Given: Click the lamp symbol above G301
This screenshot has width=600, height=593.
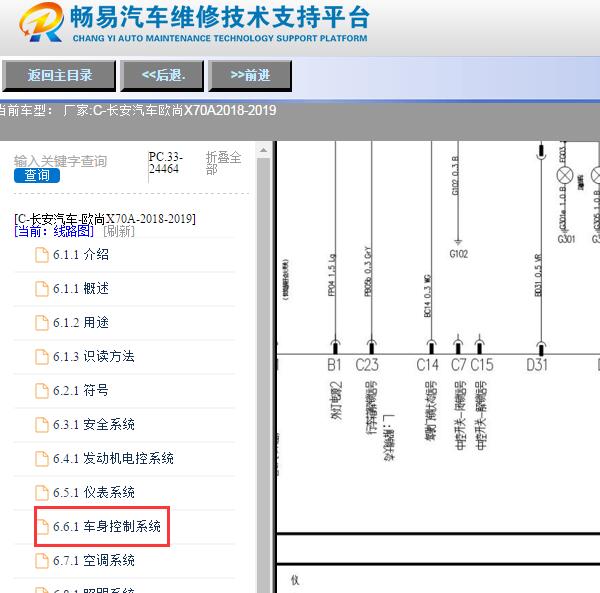Looking at the screenshot, I should 565,176.
